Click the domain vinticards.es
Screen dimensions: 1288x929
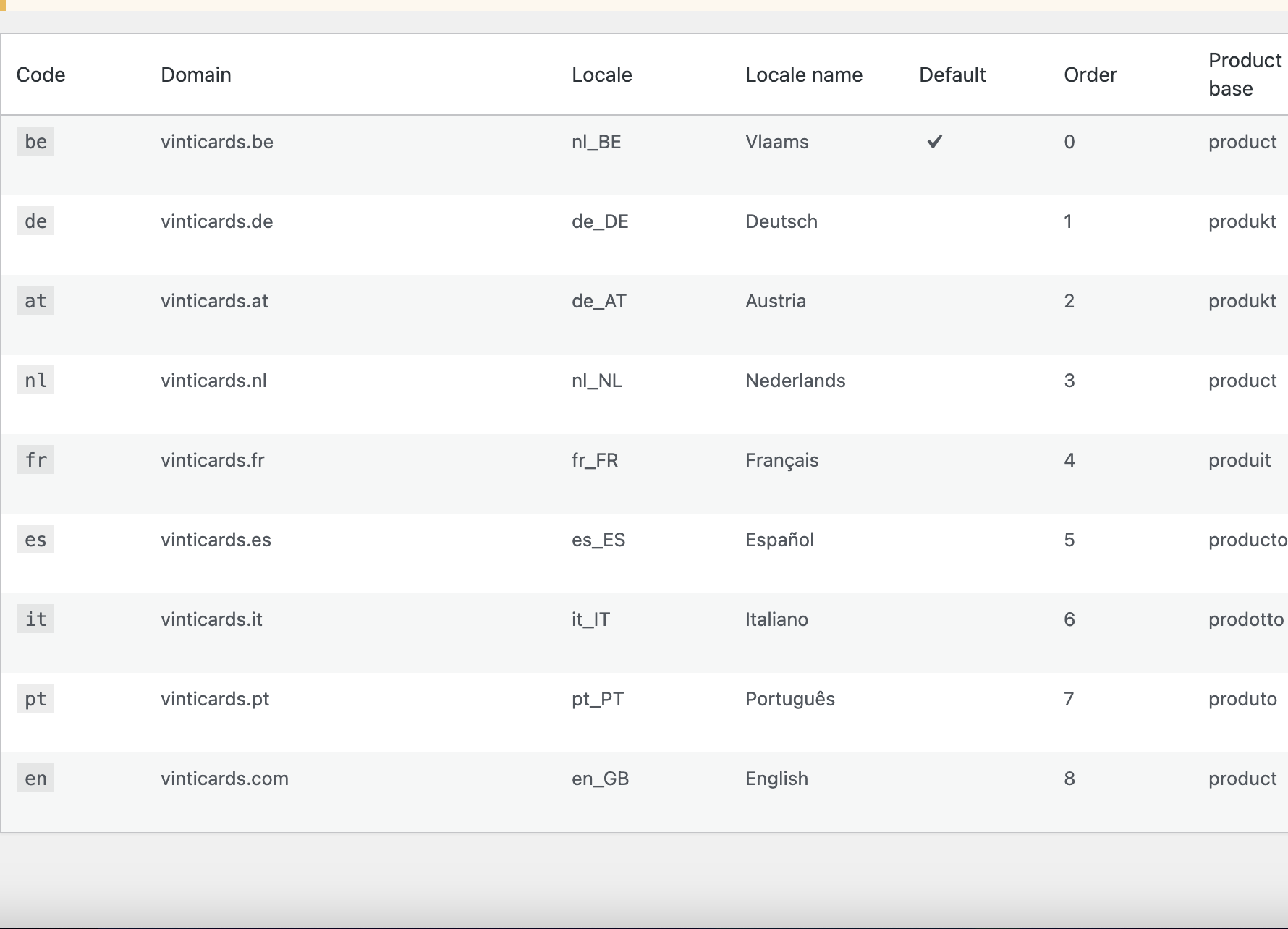tap(216, 540)
